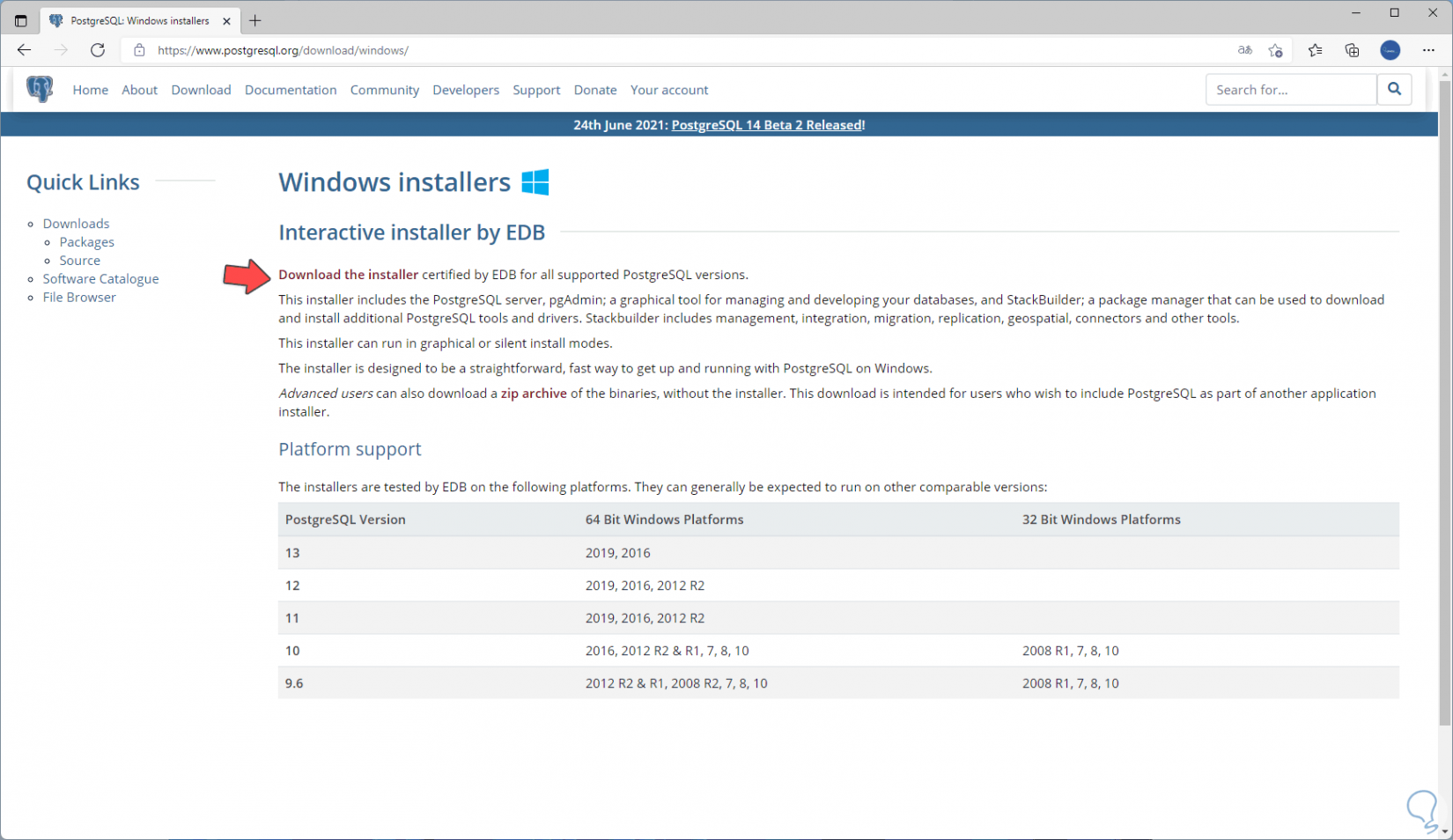Click the search magnifier button
1453x840 pixels.
1394,89
